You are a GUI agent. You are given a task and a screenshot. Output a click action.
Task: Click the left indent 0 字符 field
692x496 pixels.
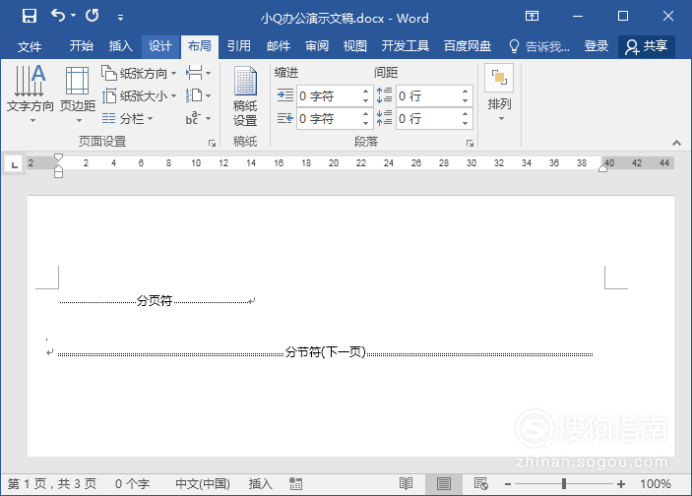[328, 96]
